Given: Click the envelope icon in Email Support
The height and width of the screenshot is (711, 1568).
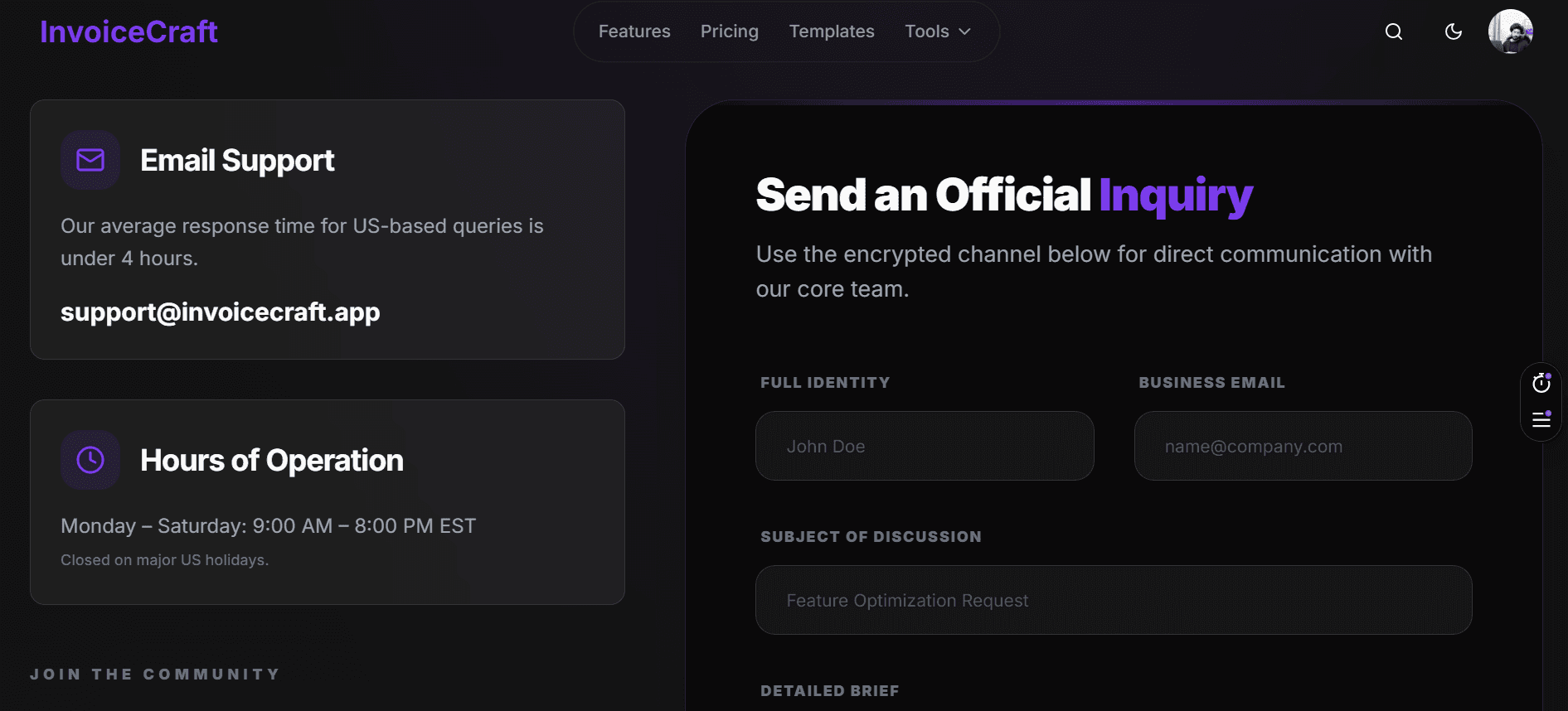Looking at the screenshot, I should click(90, 160).
